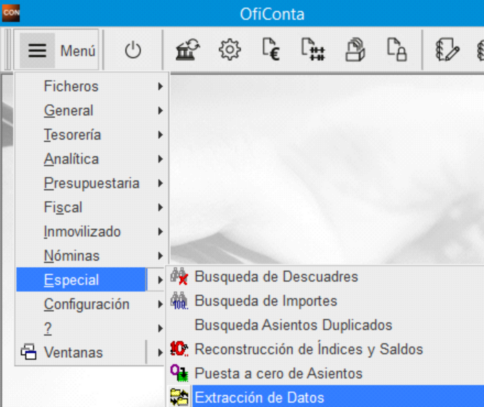Screen dimensions: 484x407
Task: Expand the Ficheros submenu arrow
Action: point(160,86)
